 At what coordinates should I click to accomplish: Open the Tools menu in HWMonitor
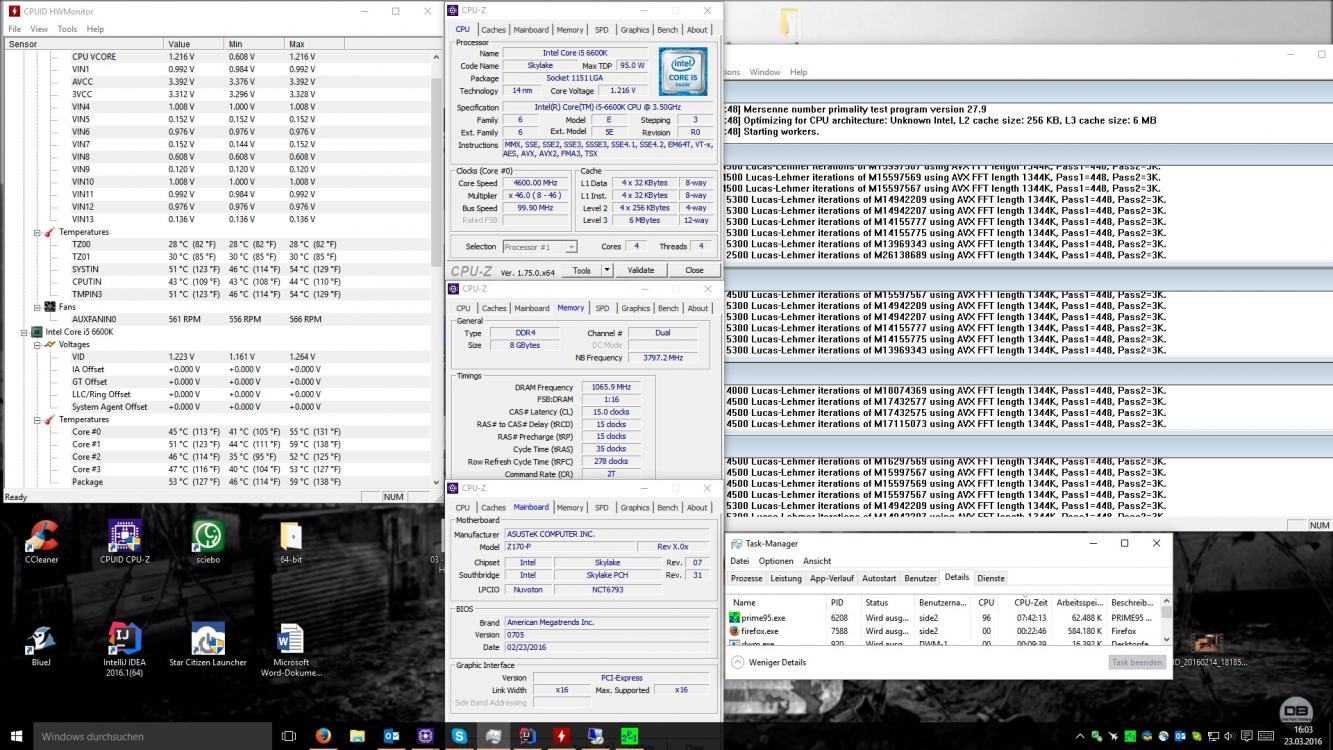(67, 29)
